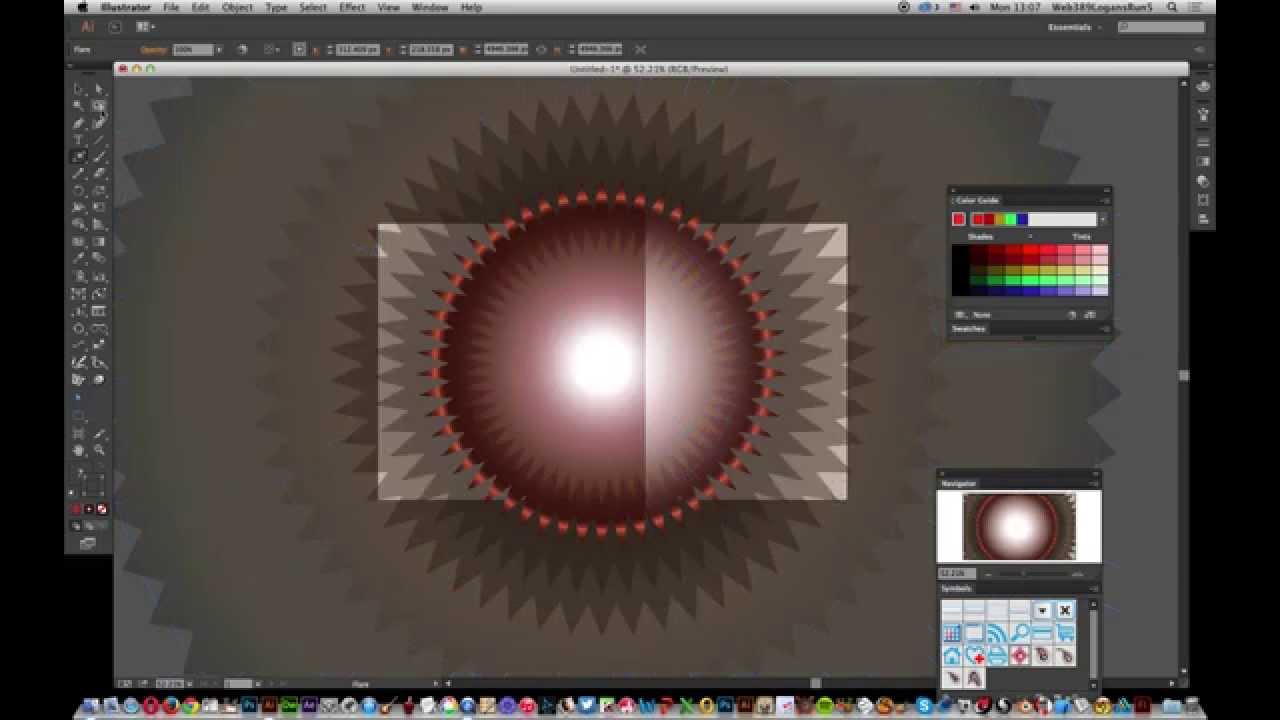Viewport: 1280px width, 720px height.
Task: Open the Opacity value dropdown arrow
Action: click(219, 49)
